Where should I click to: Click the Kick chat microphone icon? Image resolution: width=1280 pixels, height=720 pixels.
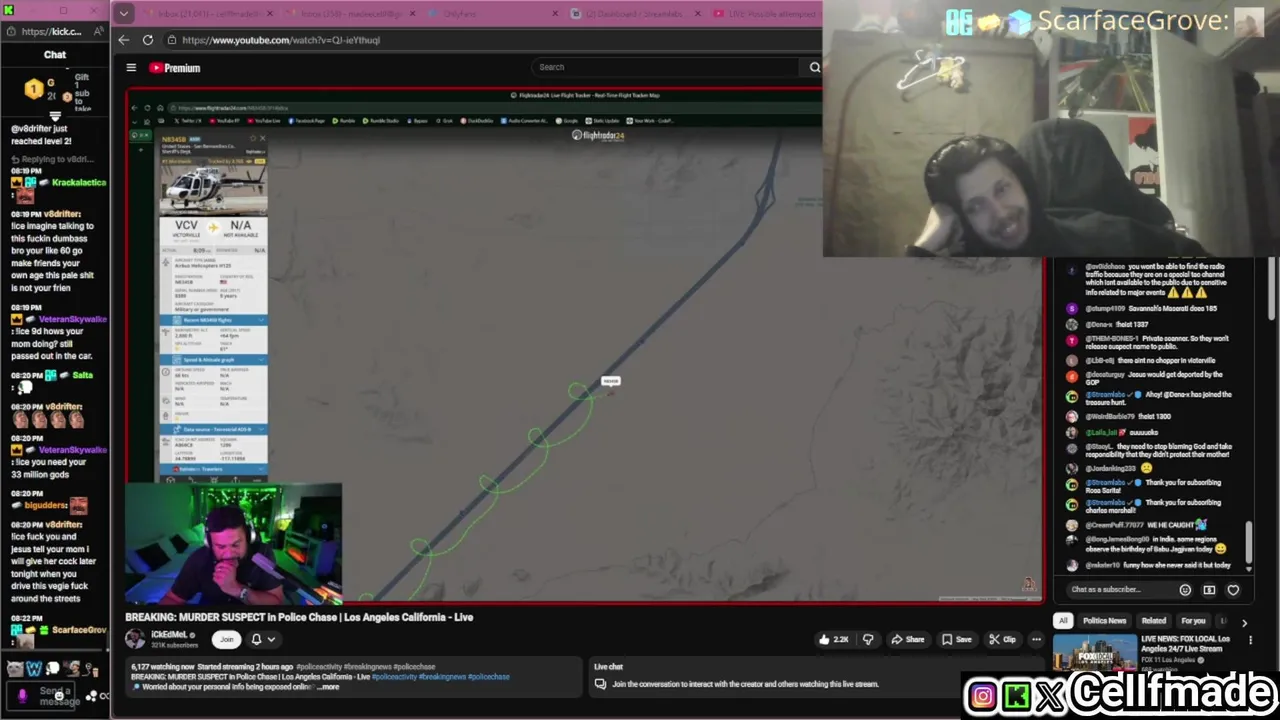coord(22,694)
